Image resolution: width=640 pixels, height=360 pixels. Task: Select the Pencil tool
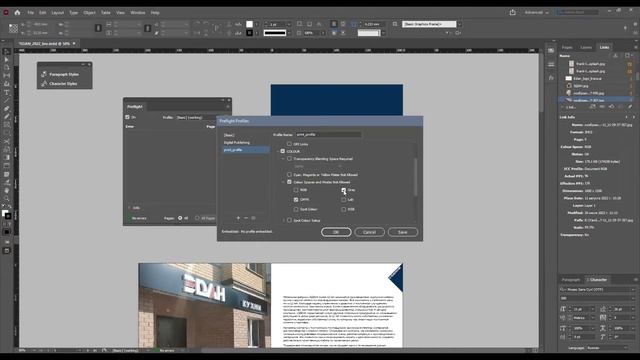7,117
